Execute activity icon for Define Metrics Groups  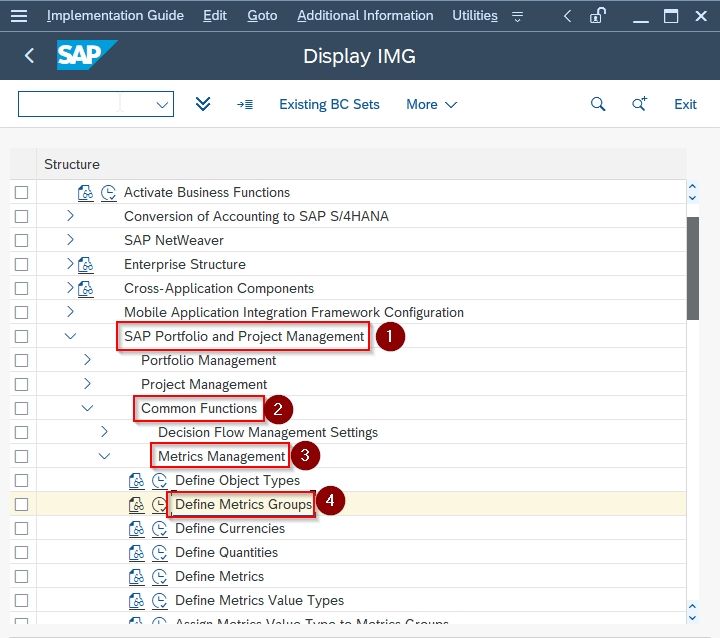tap(159, 504)
